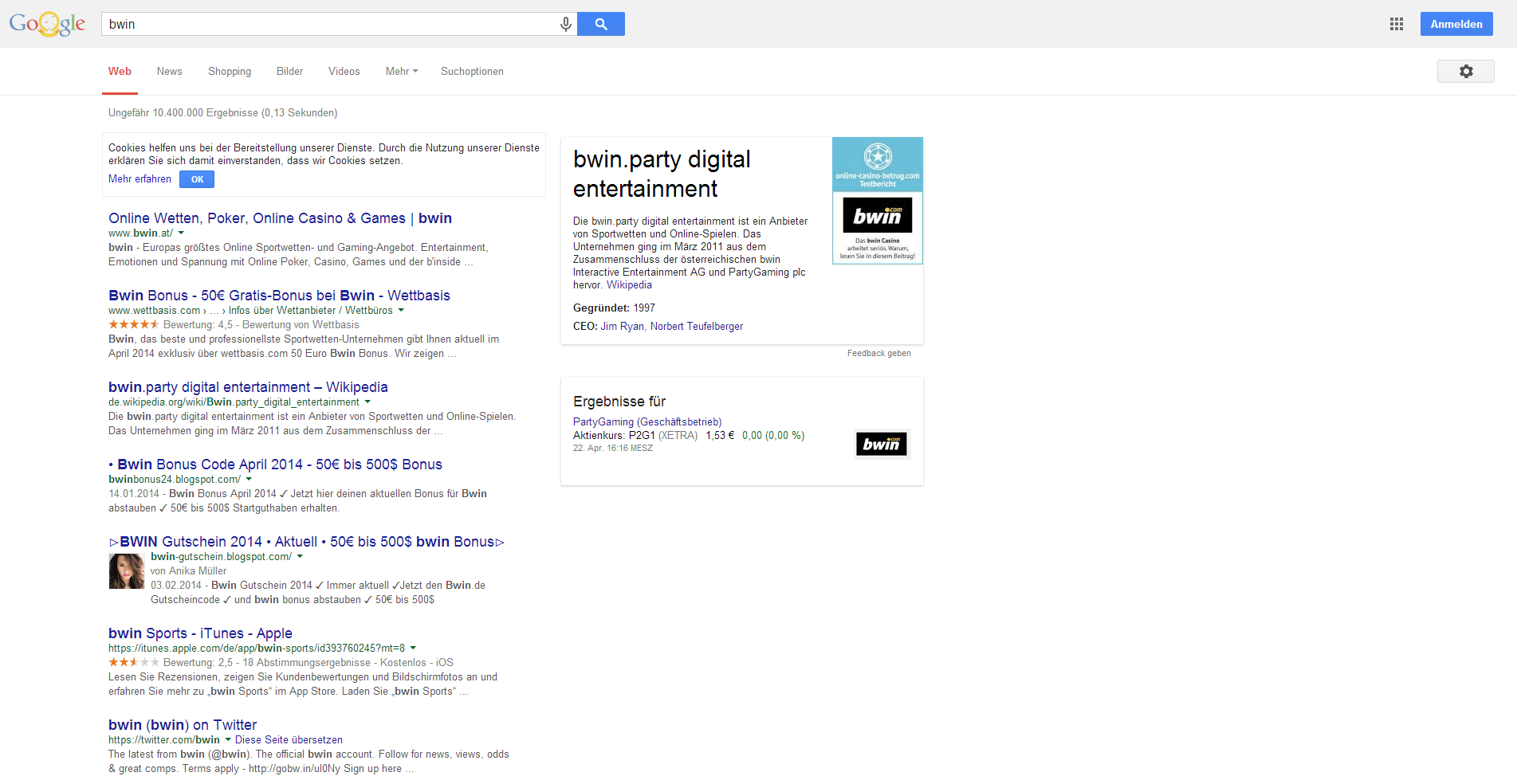Click the Google logo
The image size is (1517, 784).
(x=47, y=24)
